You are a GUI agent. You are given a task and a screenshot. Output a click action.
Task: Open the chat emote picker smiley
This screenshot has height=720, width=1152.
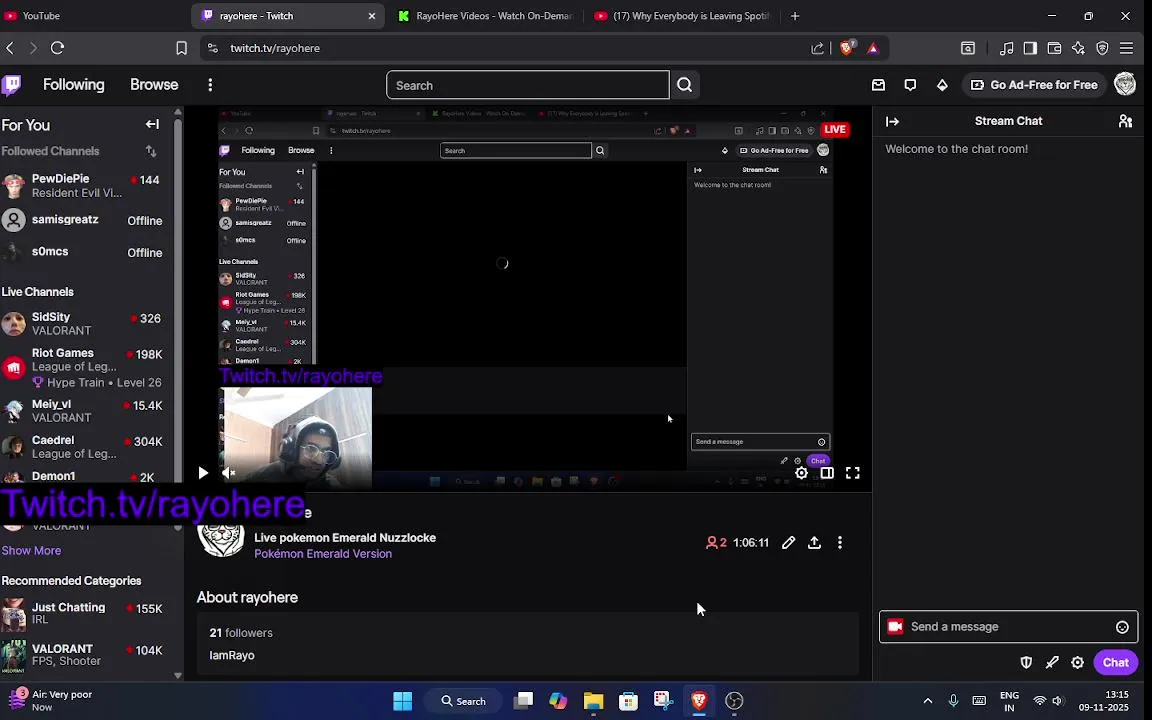pyautogui.click(x=1122, y=627)
